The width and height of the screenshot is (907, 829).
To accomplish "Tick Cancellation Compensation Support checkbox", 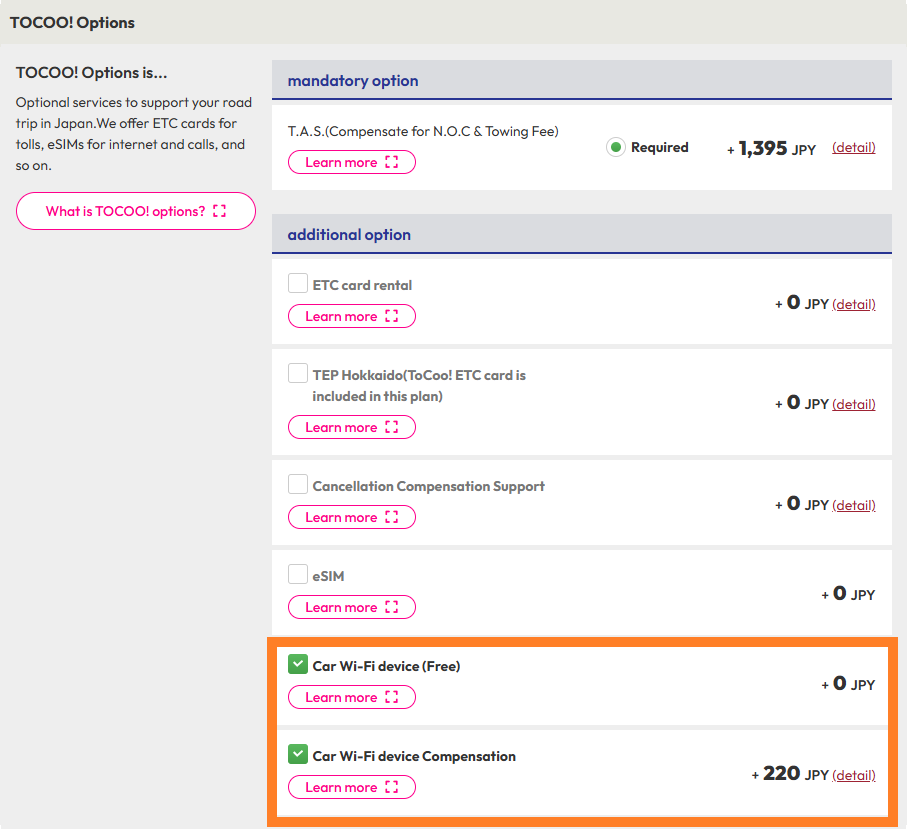I will click(x=298, y=484).
